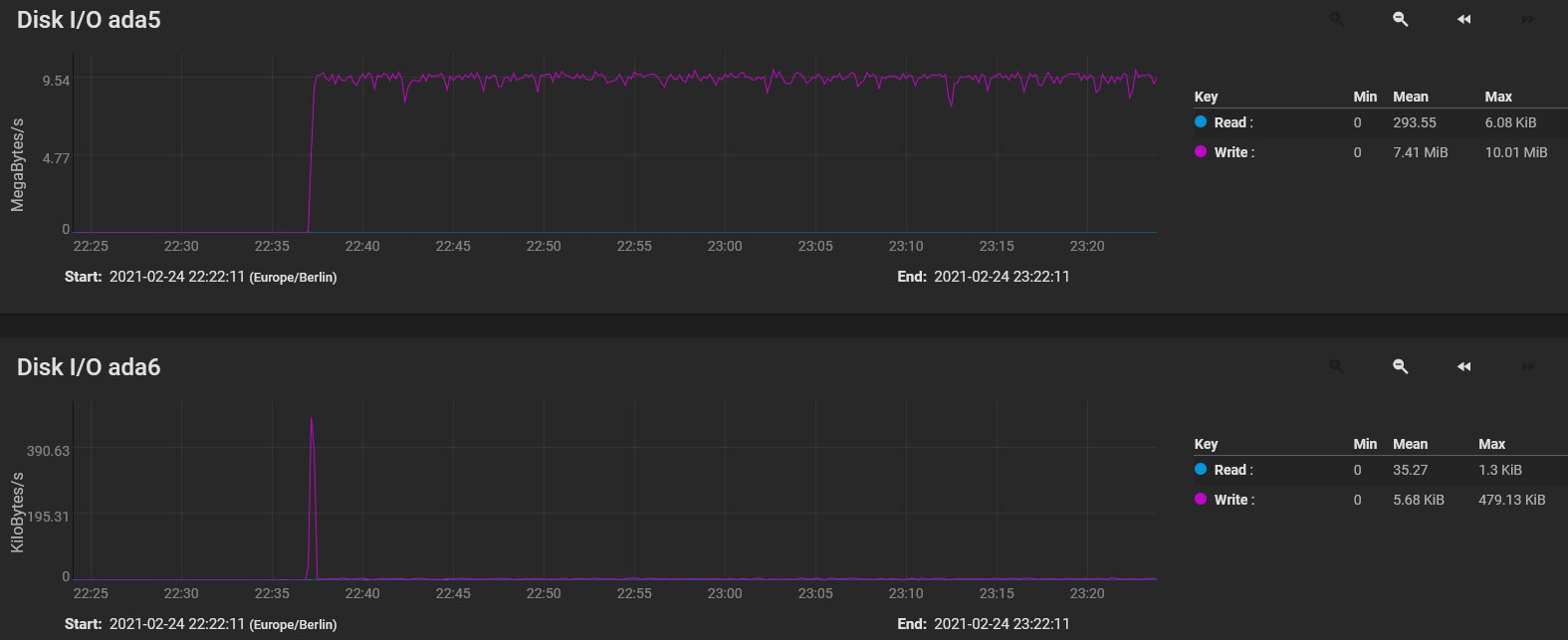This screenshot has width=1568, height=640.
Task: Click the blue Read swatch in ada6 legend
Action: 1201,470
